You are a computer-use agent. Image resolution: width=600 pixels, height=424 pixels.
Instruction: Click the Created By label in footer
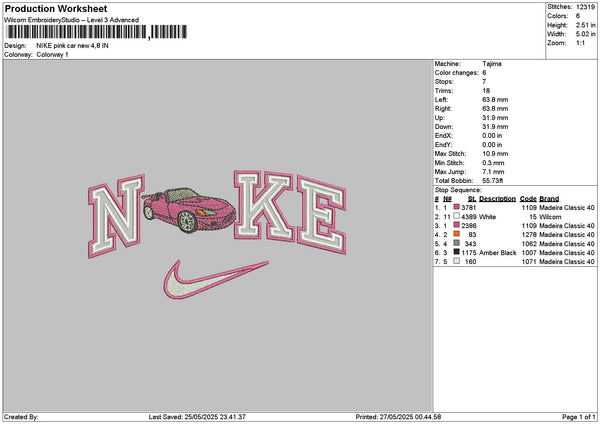pos(21,417)
